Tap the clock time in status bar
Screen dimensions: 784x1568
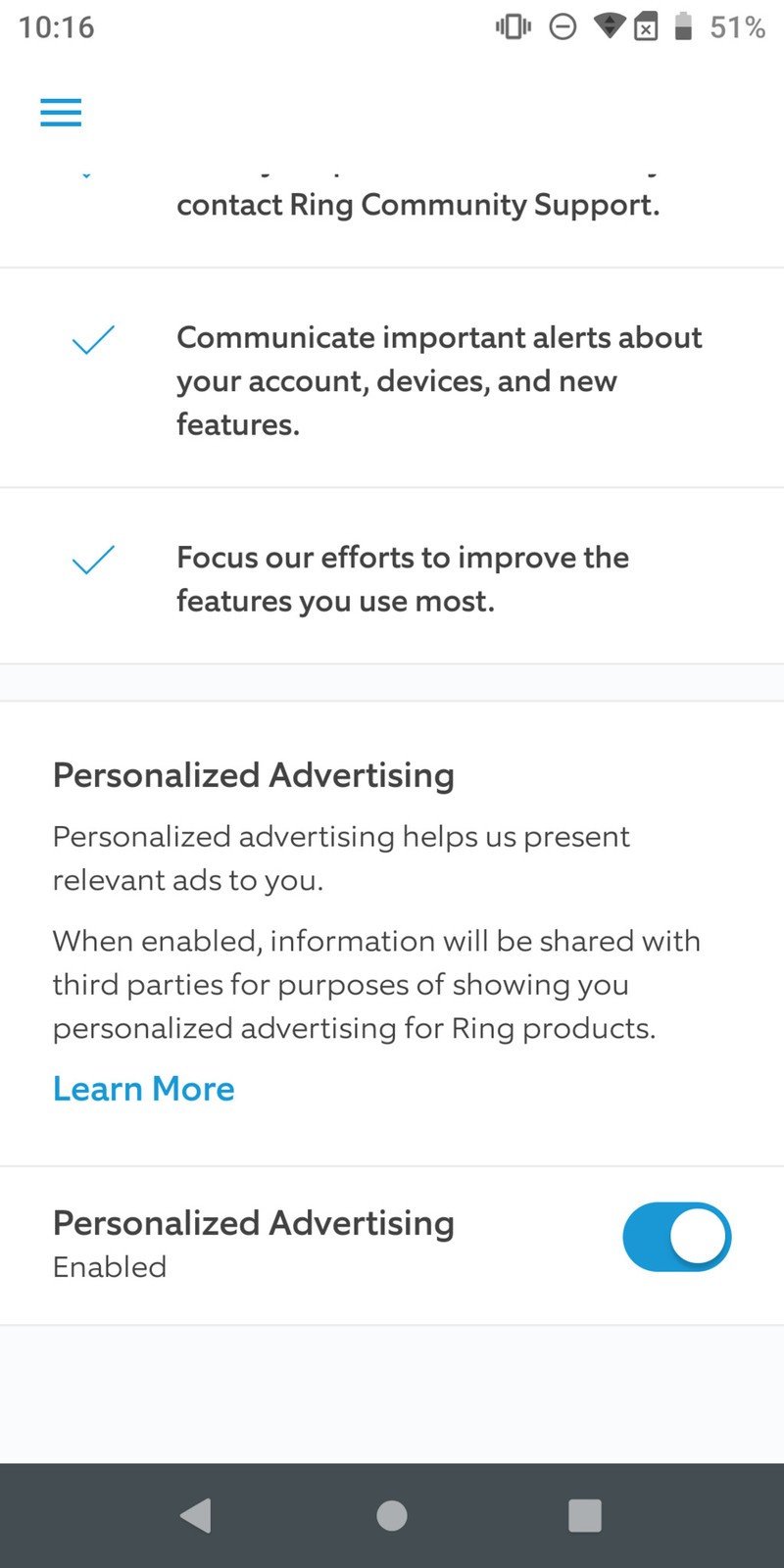pos(57,26)
